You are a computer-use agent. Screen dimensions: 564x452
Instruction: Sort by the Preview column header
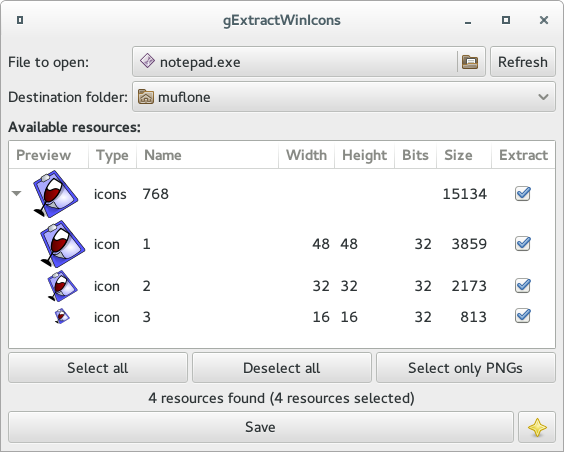[49, 155]
